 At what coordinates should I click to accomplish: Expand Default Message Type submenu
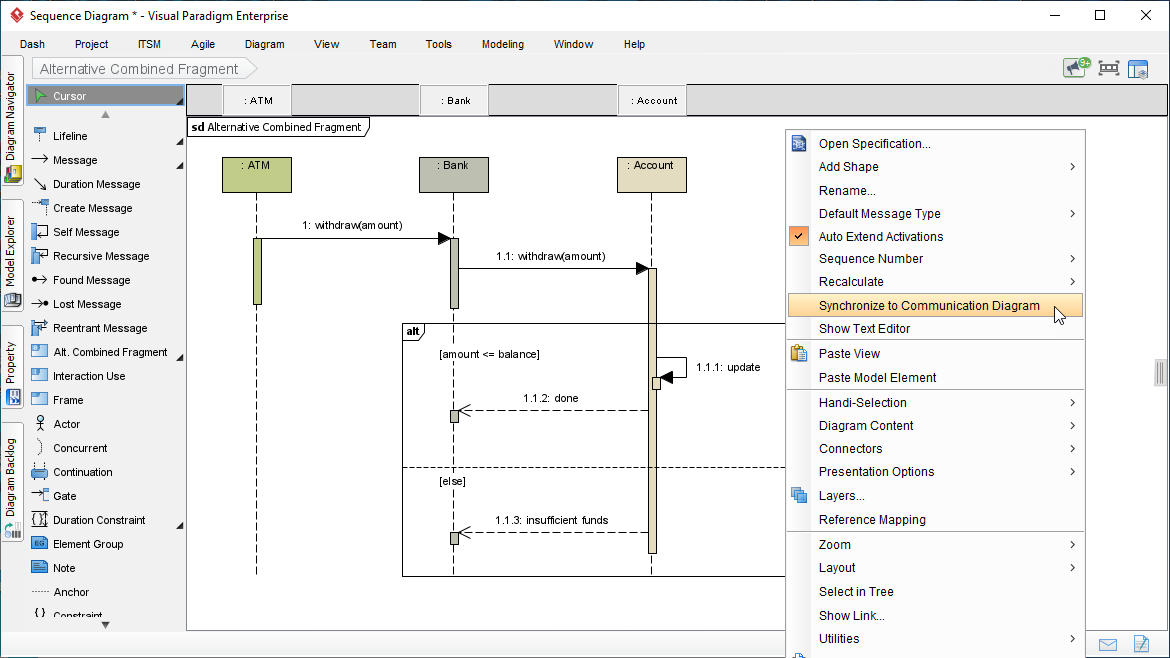(x=936, y=213)
